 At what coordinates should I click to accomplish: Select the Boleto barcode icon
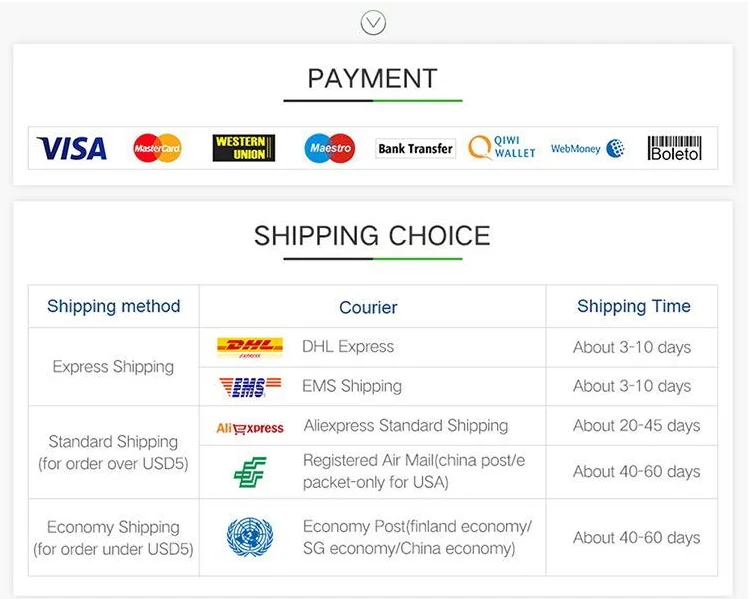[x=675, y=149]
